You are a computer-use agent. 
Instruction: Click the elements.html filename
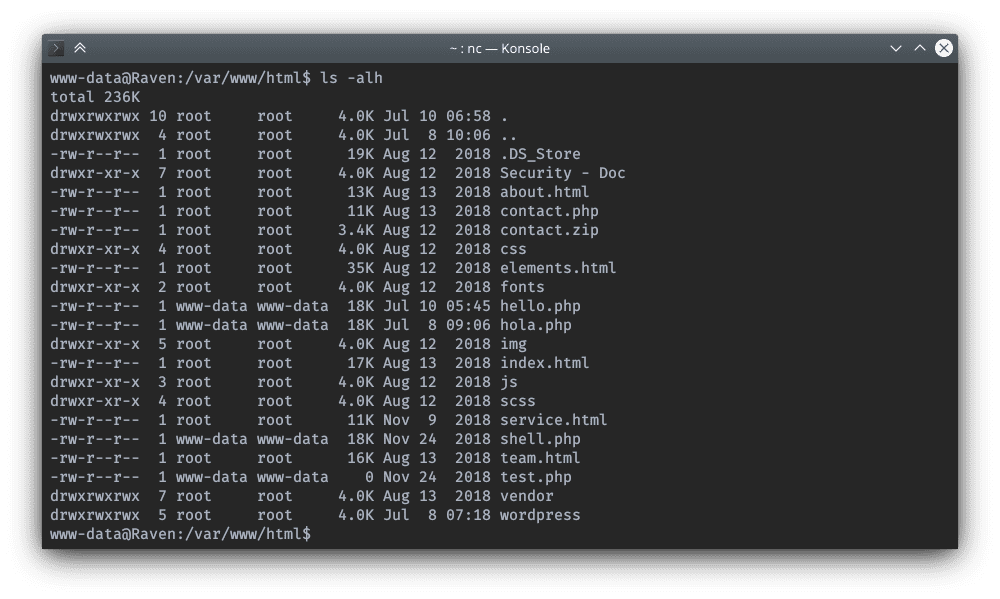[x=558, y=268]
